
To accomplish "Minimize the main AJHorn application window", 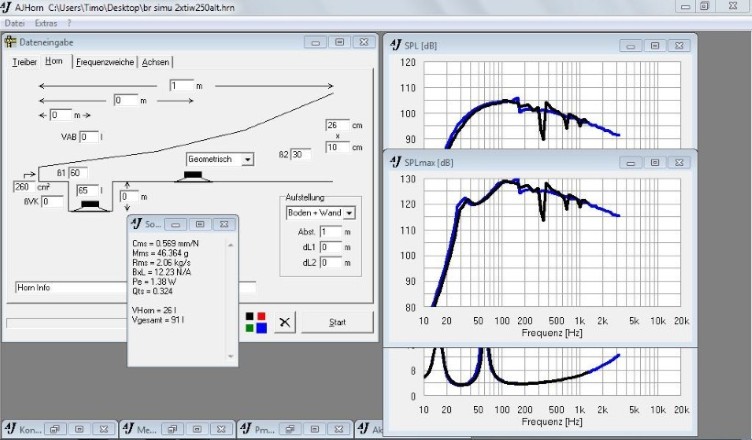I will pyautogui.click(x=686, y=7).
